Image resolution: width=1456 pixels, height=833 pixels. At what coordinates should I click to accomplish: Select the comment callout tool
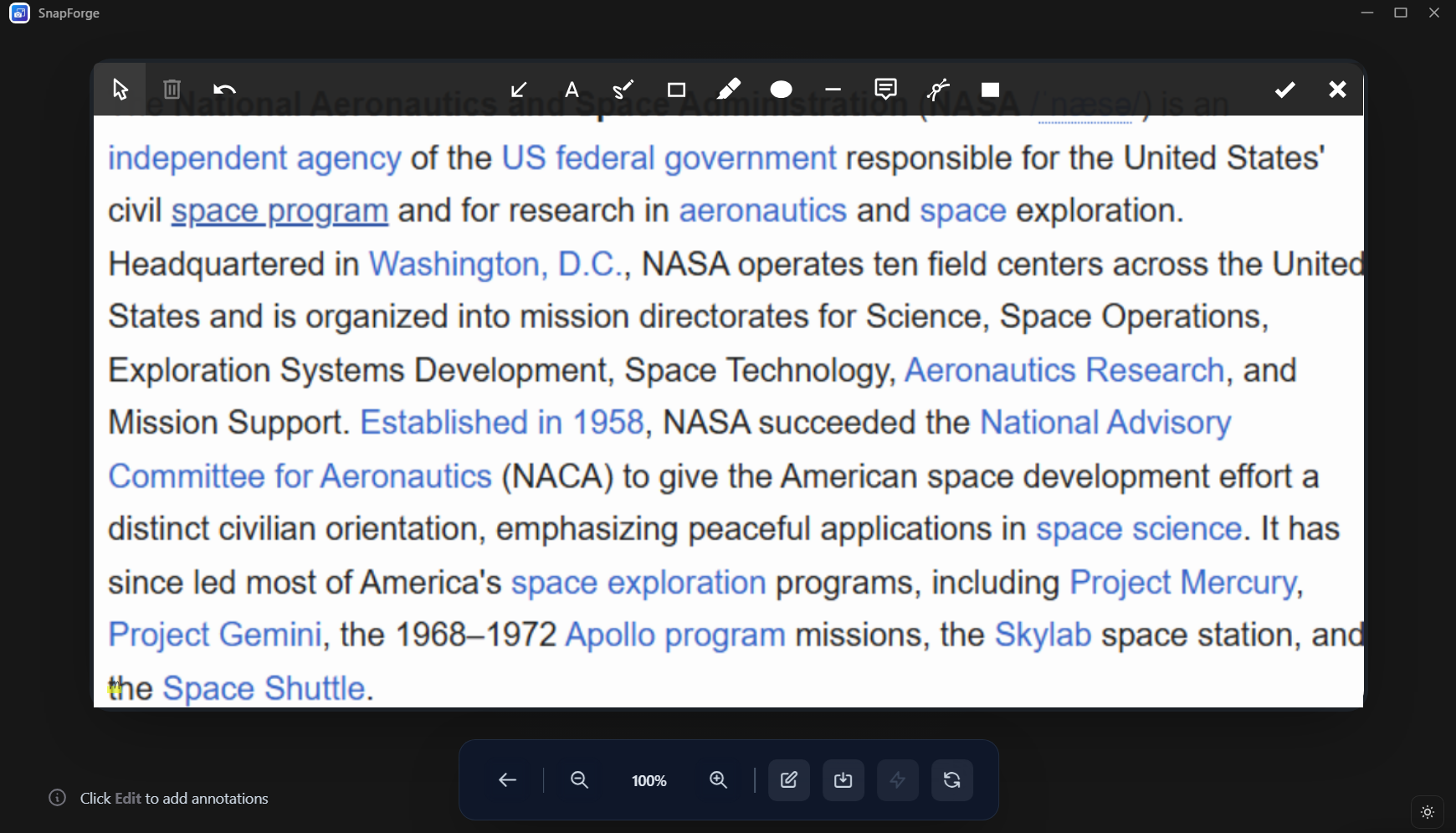886,89
